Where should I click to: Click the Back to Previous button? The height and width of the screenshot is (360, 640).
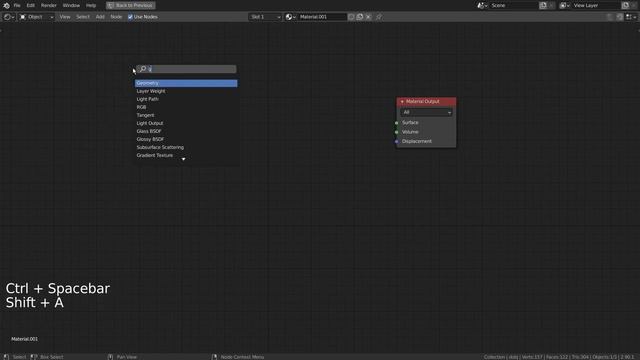pos(131,5)
